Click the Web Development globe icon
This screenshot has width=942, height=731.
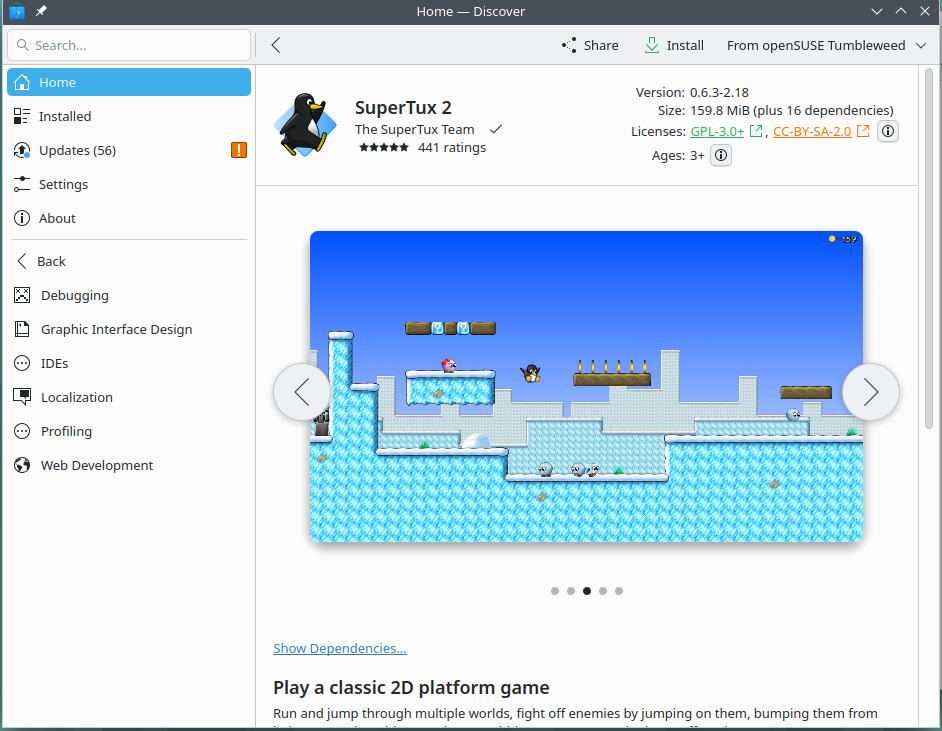click(x=22, y=465)
